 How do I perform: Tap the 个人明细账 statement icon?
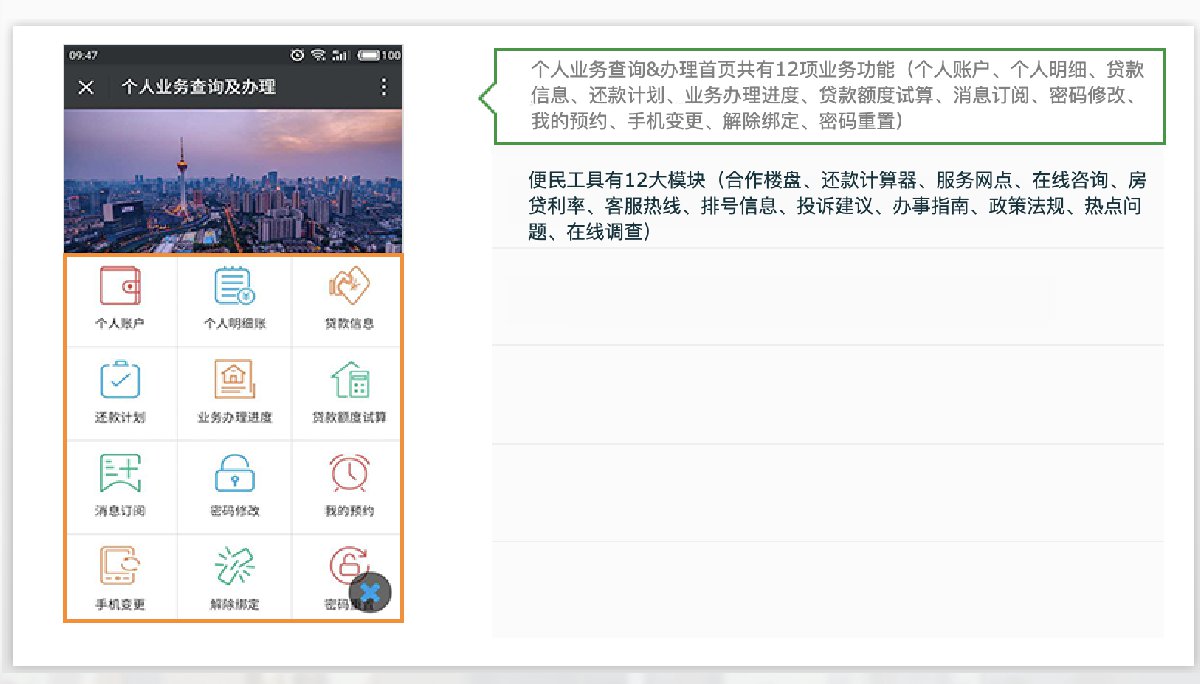click(x=234, y=288)
